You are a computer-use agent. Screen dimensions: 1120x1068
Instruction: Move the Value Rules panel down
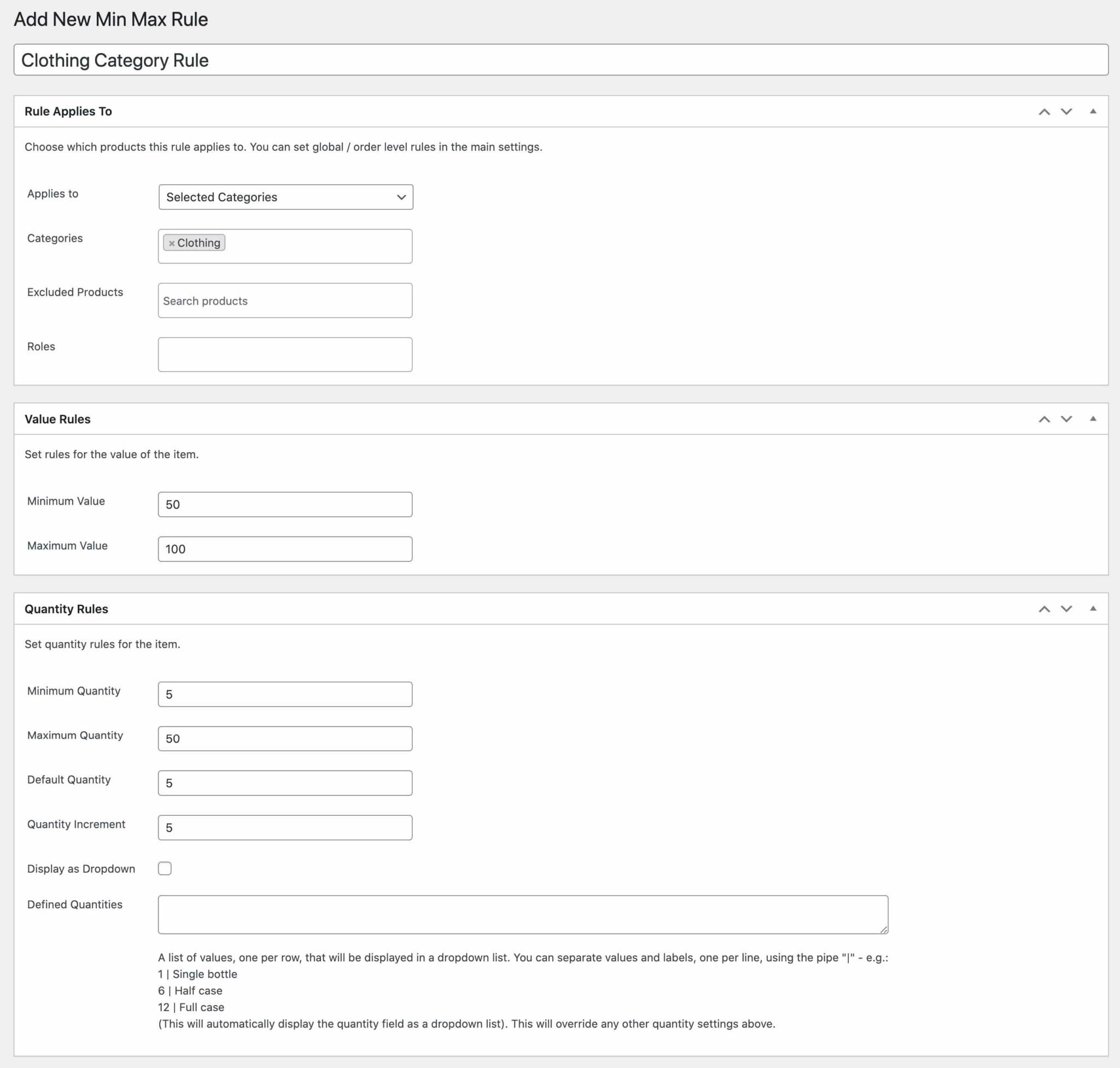1065,419
